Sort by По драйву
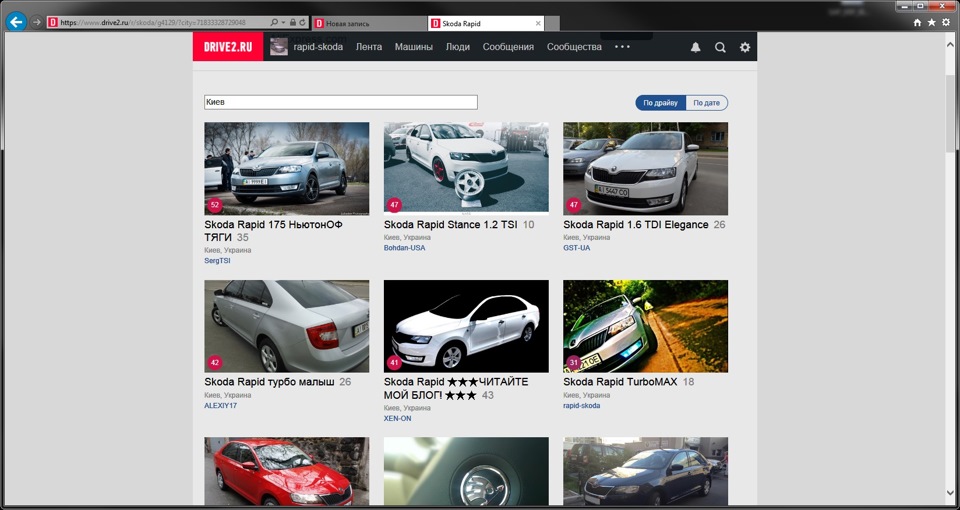 660,103
